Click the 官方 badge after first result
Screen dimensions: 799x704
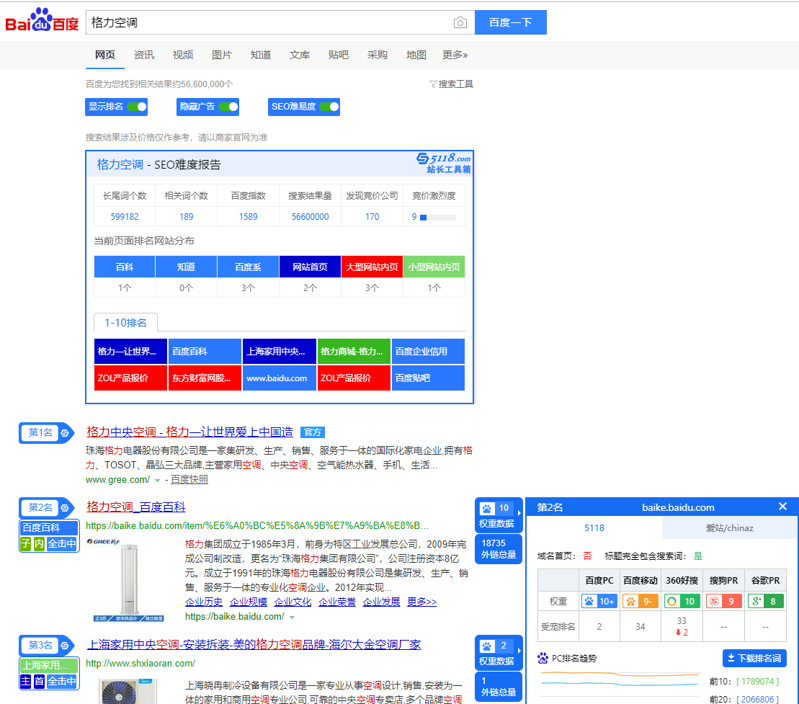click(312, 432)
